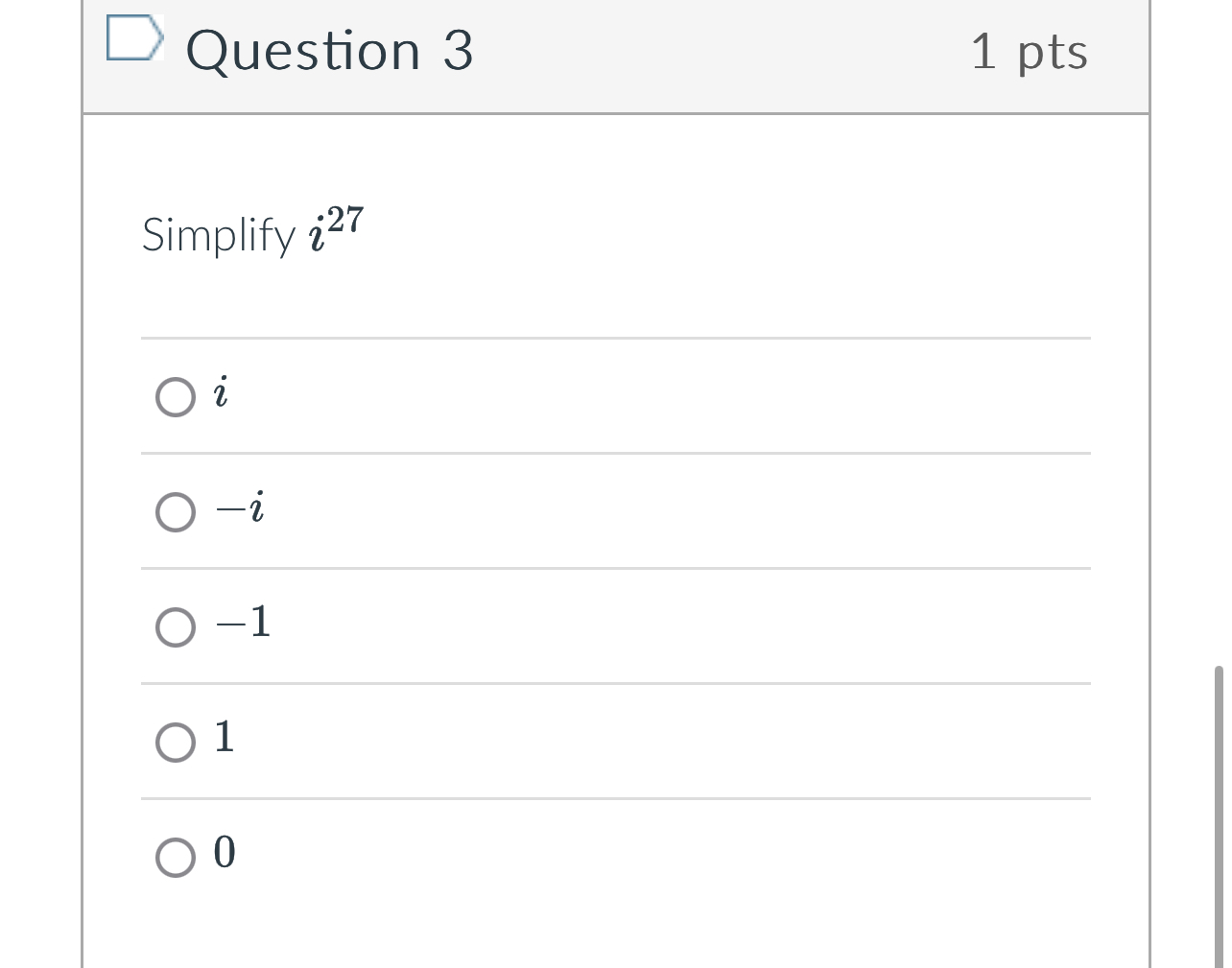Click the positive i answer label text
This screenshot has width=1232, height=968.
pyautogui.click(x=222, y=392)
